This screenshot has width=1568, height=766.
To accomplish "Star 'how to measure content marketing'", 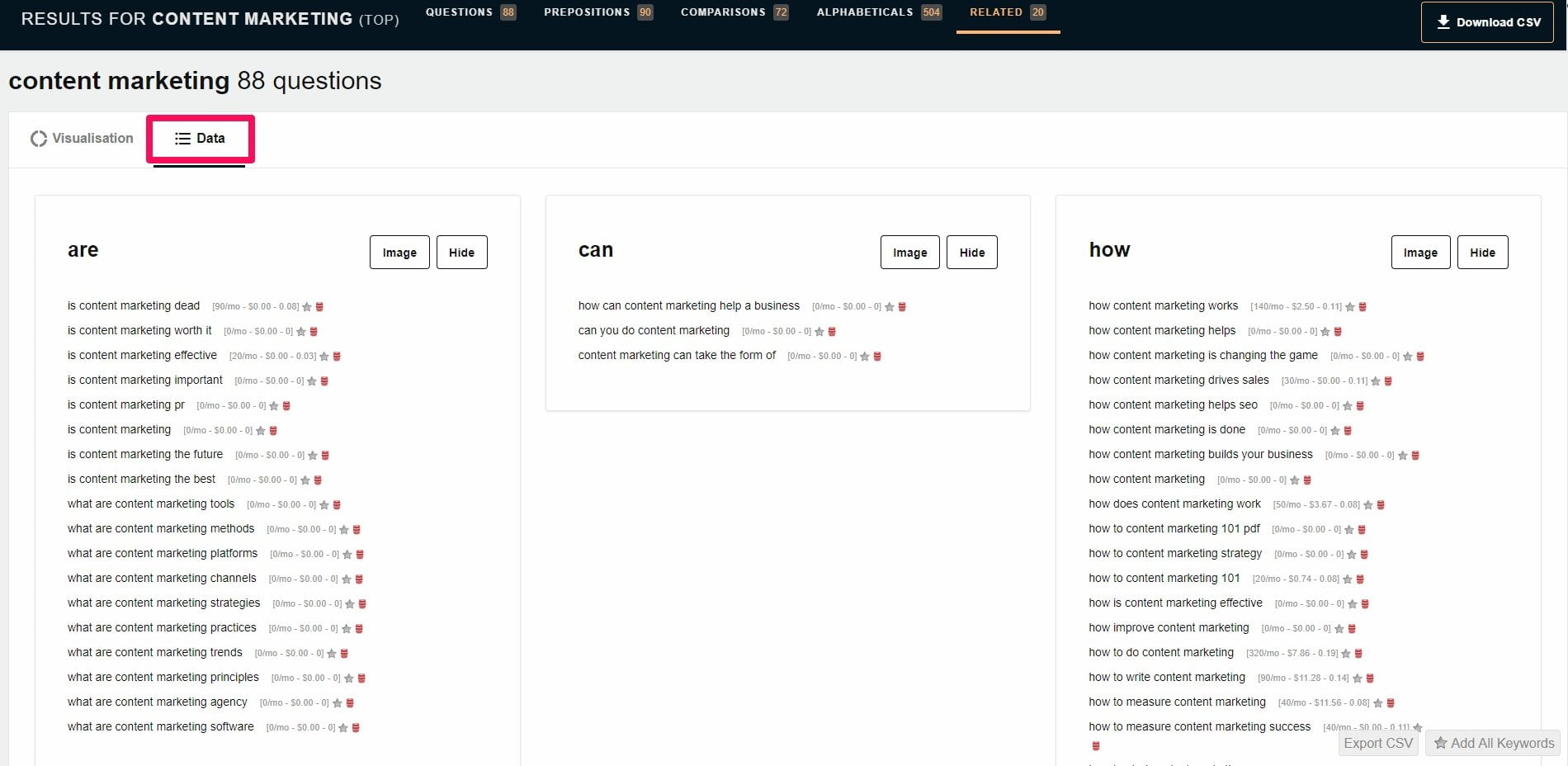I will click(x=1377, y=703).
